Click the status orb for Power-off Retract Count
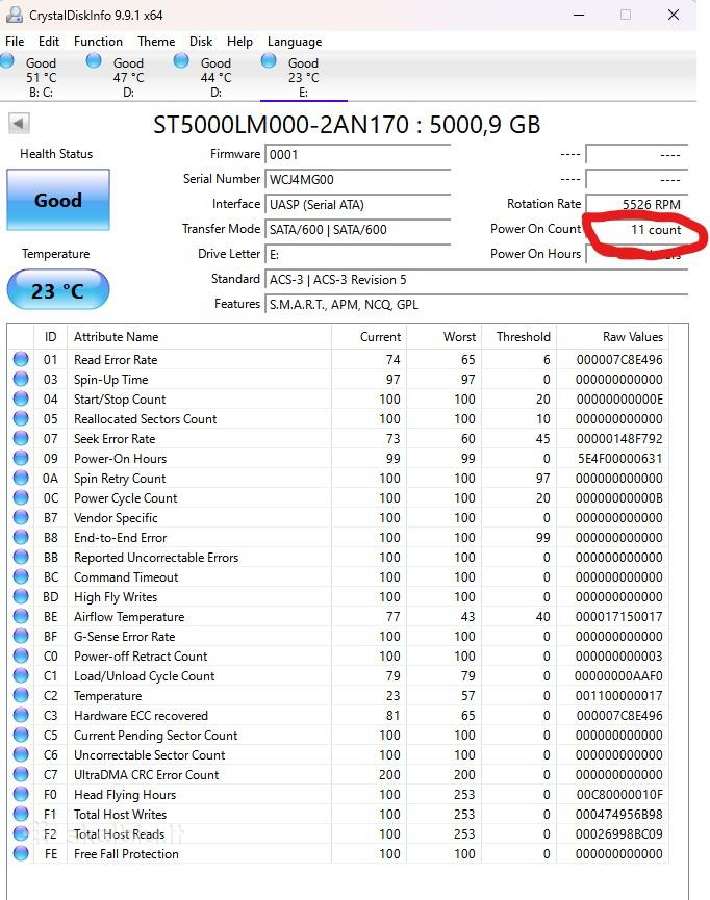 [x=21, y=656]
